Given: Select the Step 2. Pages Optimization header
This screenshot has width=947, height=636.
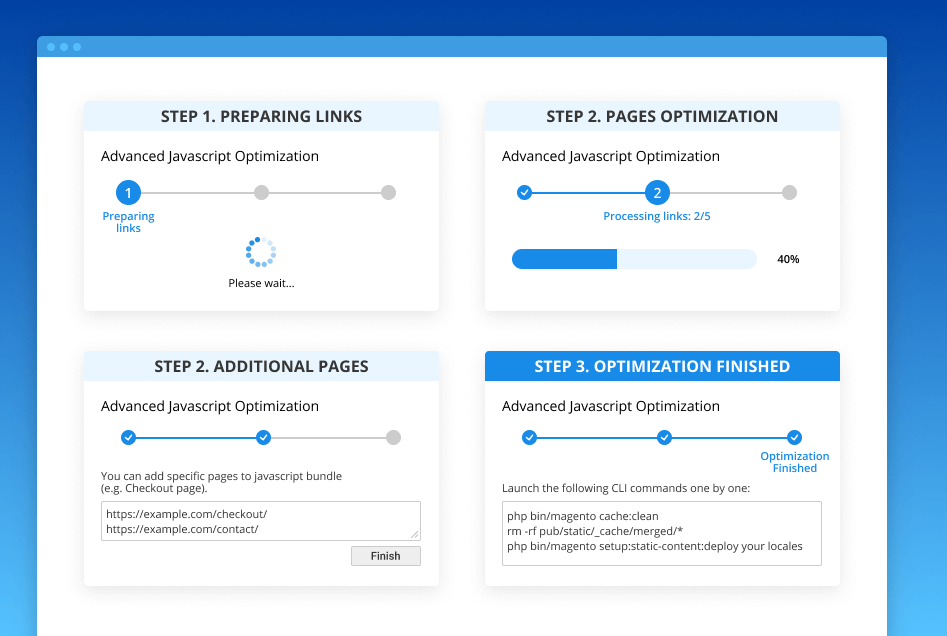Looking at the screenshot, I should tap(662, 116).
